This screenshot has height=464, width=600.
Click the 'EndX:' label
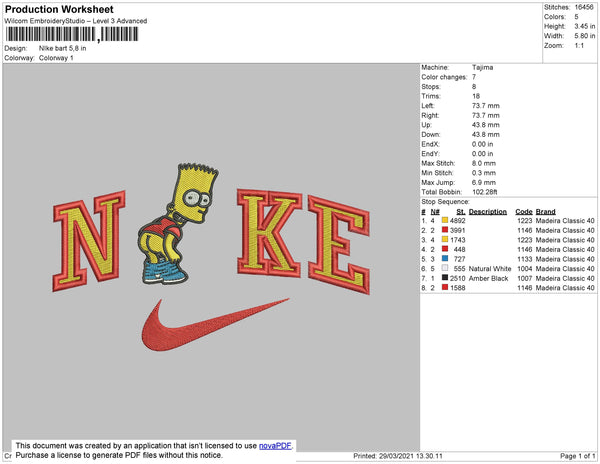tap(430, 144)
